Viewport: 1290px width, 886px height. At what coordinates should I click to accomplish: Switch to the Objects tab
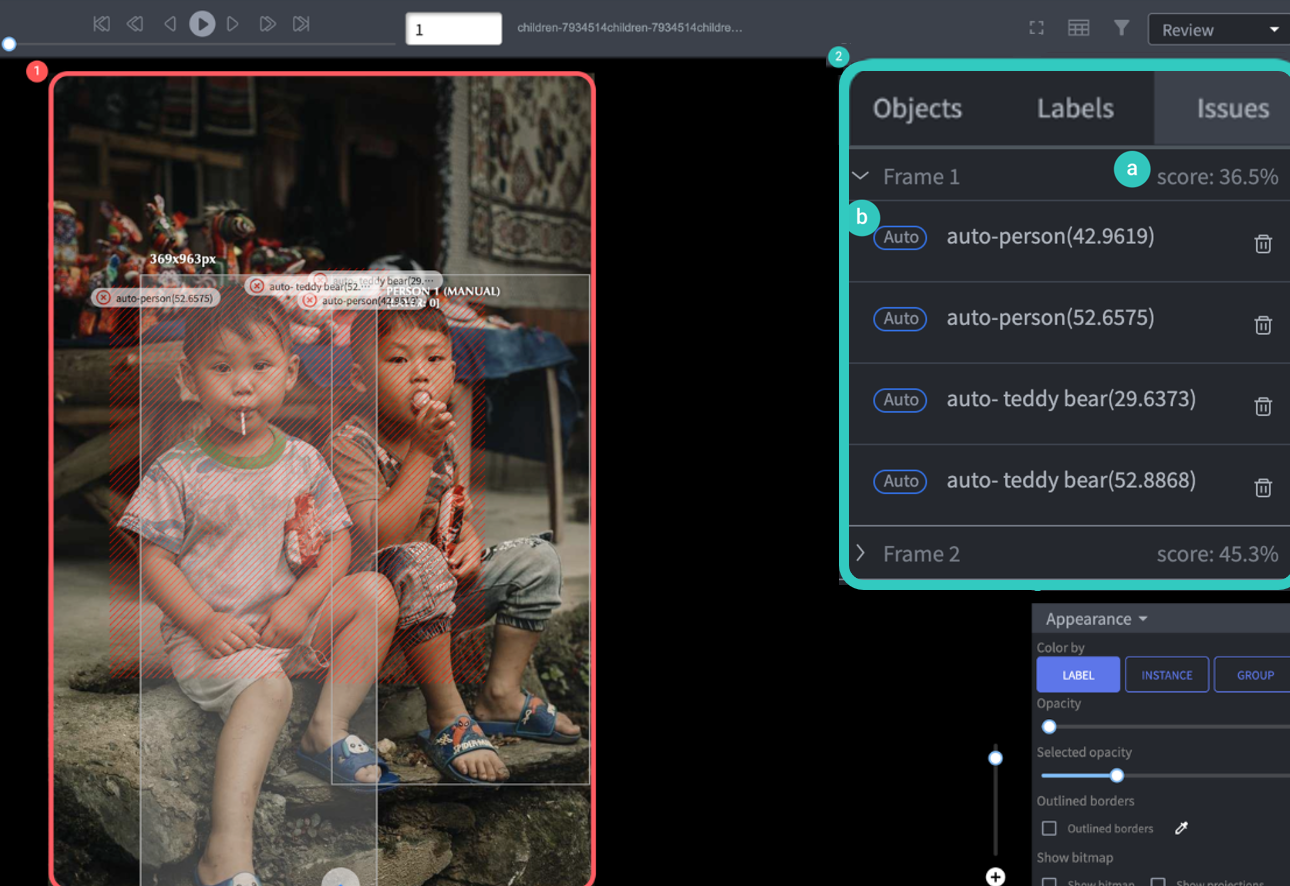pos(917,108)
